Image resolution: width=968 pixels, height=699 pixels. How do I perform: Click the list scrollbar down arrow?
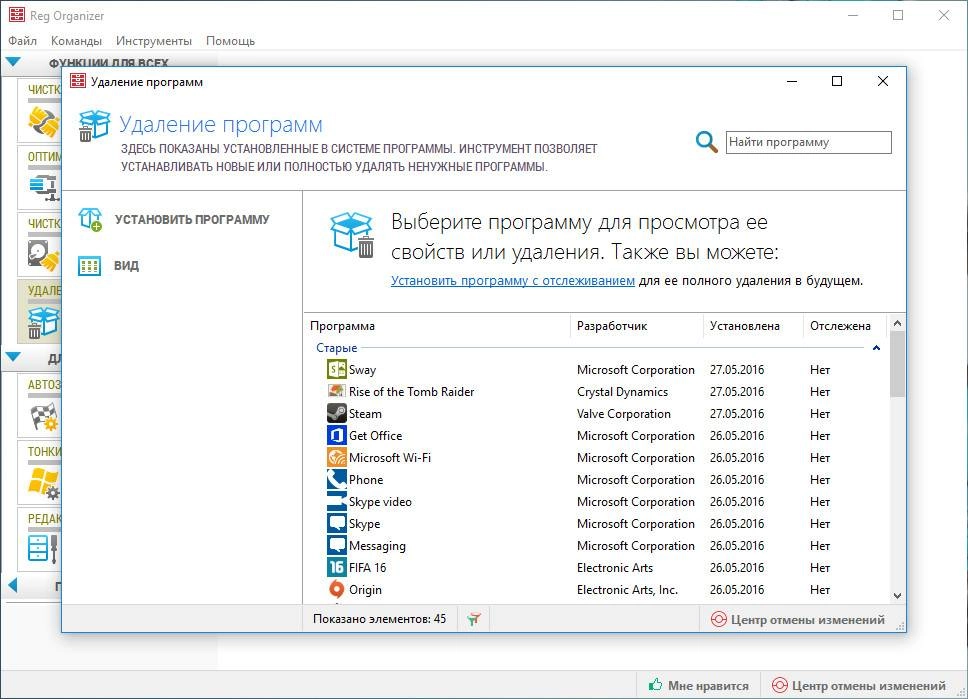coord(898,596)
